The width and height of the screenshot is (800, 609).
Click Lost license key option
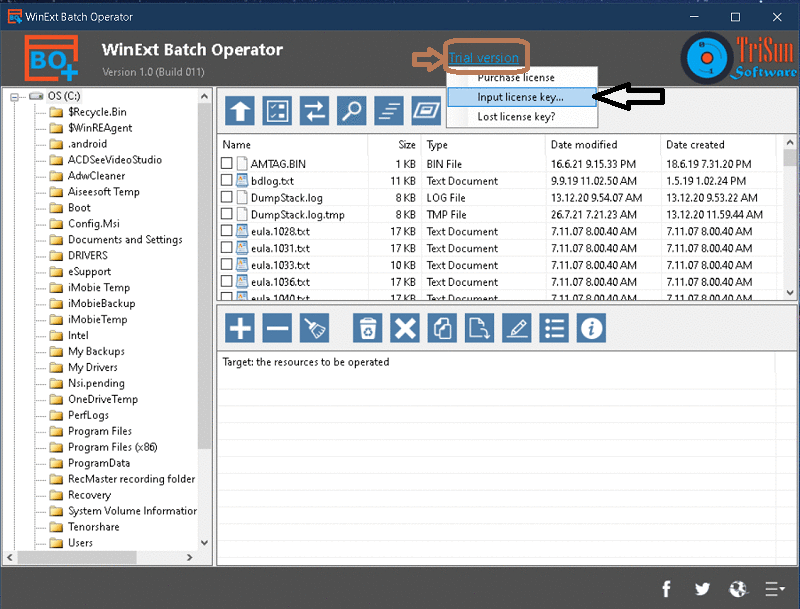(x=516, y=117)
